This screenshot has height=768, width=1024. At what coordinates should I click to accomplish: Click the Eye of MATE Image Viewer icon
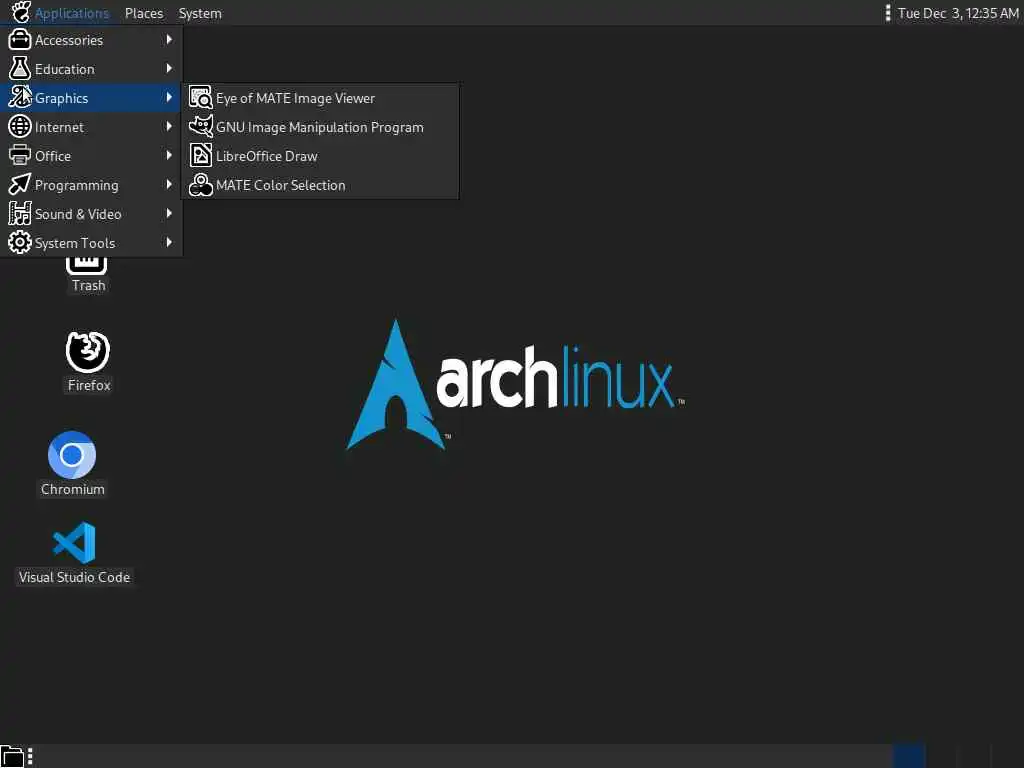pyautogui.click(x=200, y=97)
